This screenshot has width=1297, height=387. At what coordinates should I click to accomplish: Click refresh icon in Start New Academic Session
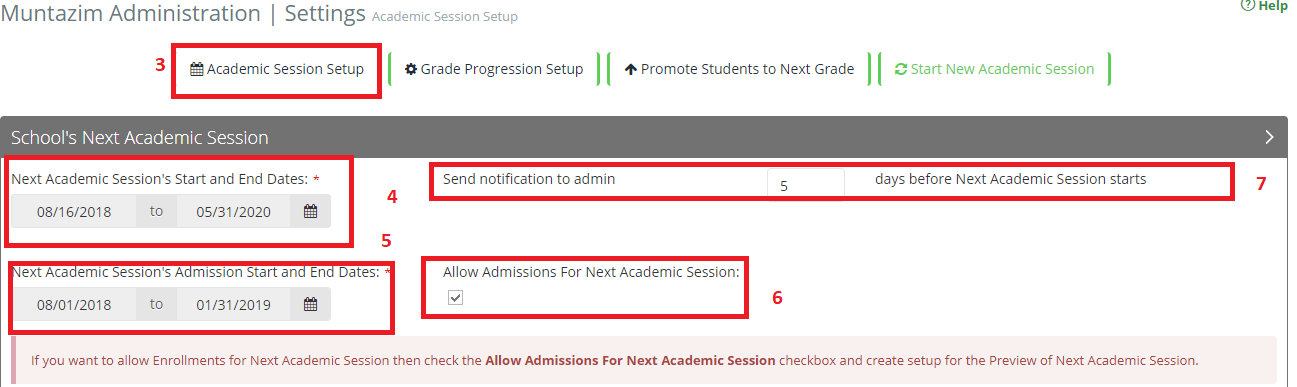click(900, 70)
